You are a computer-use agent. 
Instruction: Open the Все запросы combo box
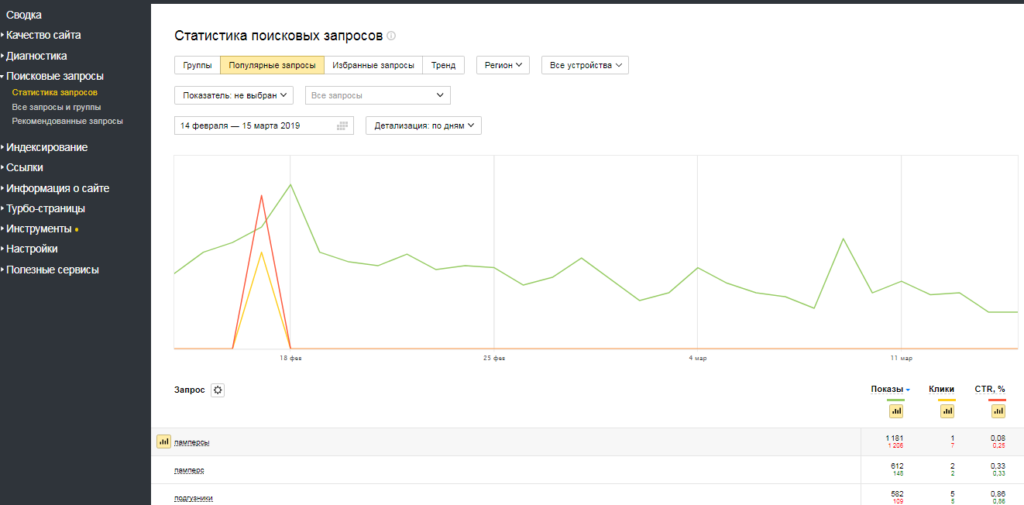(x=378, y=95)
